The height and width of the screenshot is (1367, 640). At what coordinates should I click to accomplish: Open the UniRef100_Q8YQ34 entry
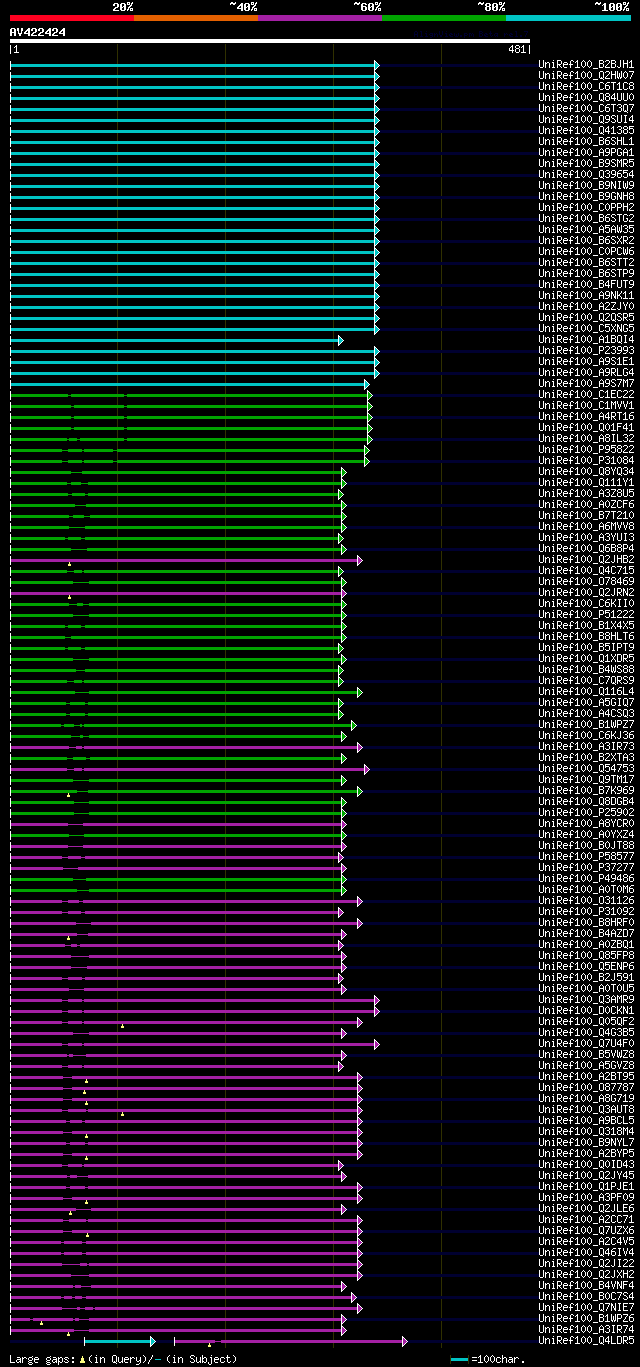pyautogui.click(x=586, y=471)
